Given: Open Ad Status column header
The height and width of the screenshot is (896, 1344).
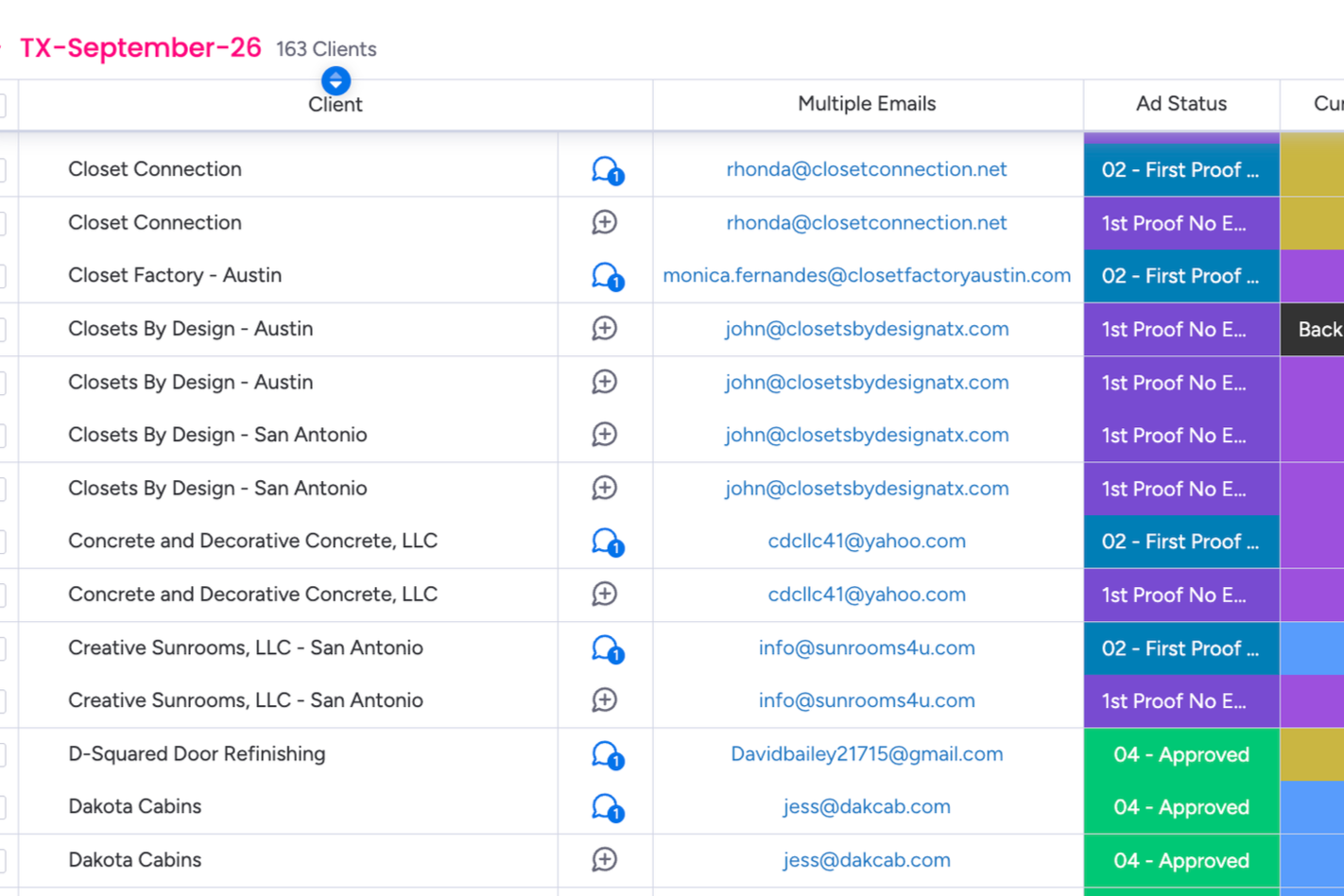Looking at the screenshot, I should (x=1181, y=104).
